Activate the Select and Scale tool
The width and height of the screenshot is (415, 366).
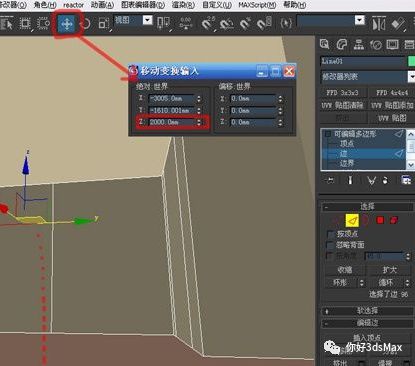pos(104,24)
